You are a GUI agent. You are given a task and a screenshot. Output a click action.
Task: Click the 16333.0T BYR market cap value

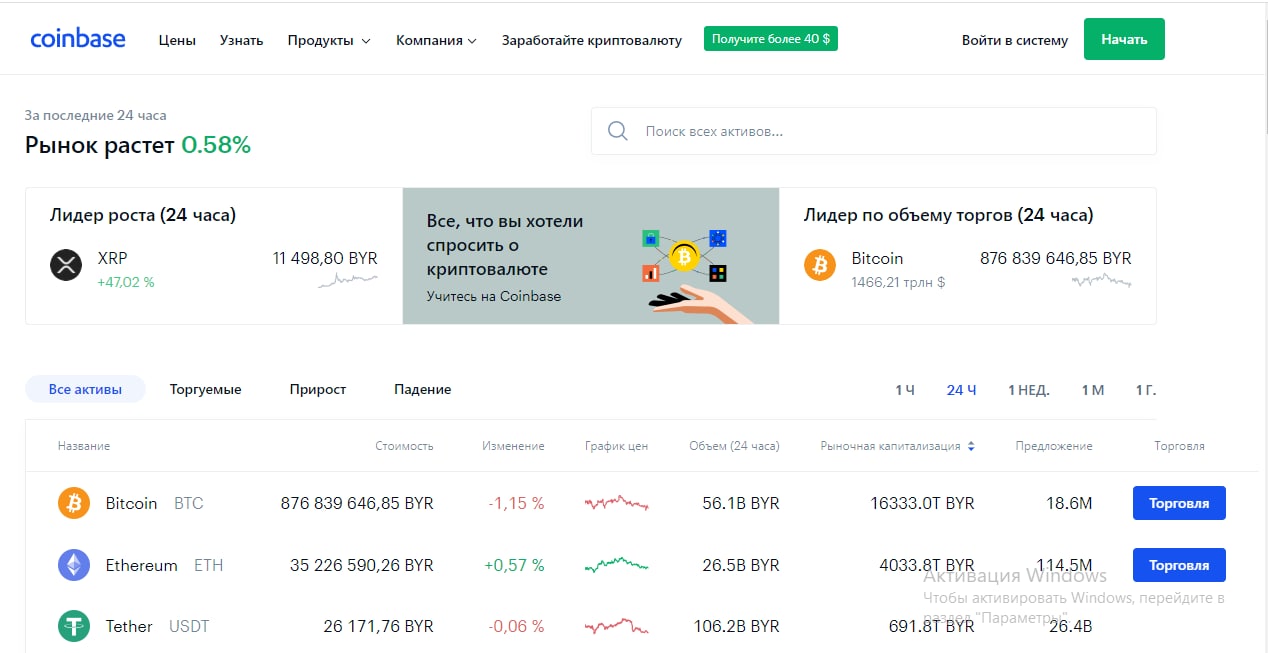(922, 503)
